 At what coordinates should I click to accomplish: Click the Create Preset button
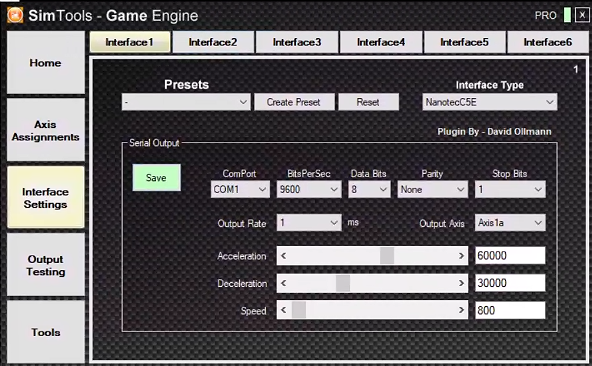(x=294, y=102)
